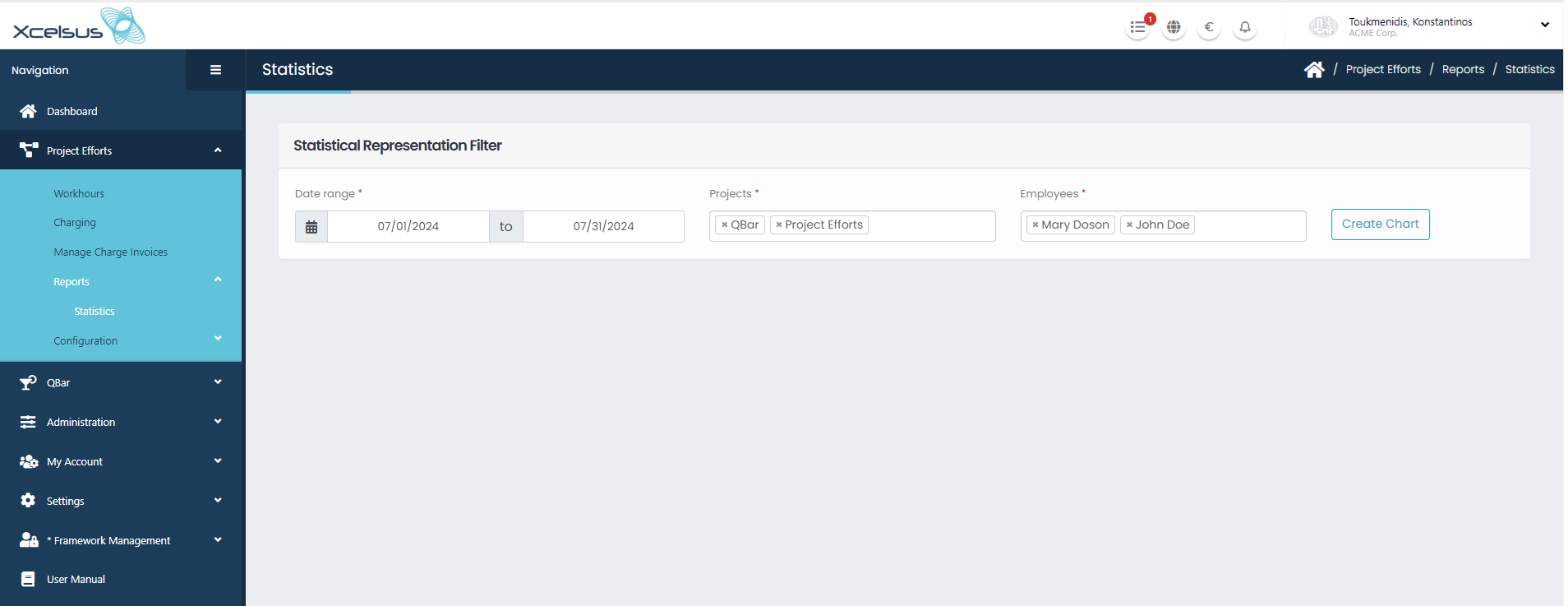Image resolution: width=1568 pixels, height=606 pixels.
Task: Click the Create Chart button
Action: (x=1380, y=224)
